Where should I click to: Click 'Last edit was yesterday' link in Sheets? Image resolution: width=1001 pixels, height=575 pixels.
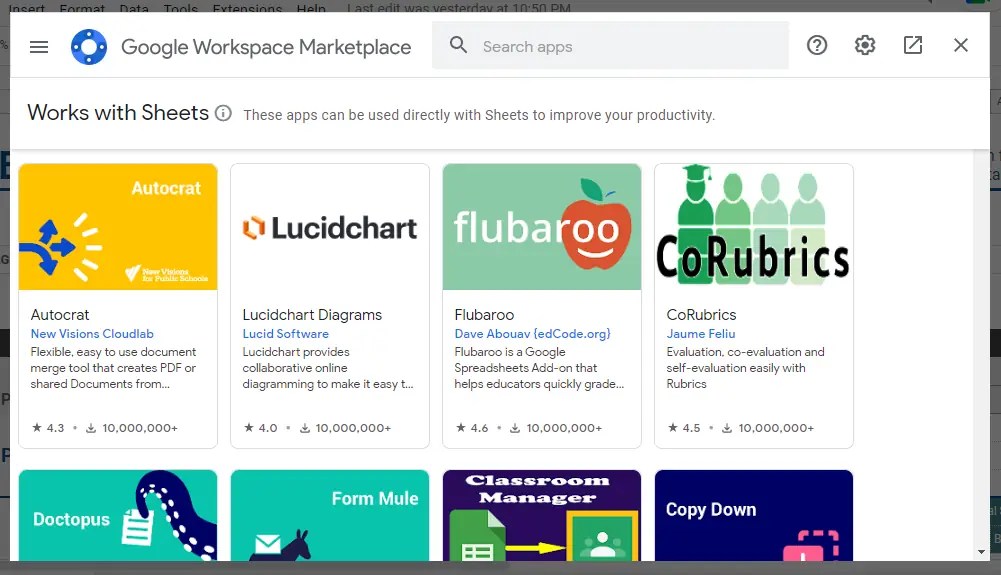(459, 7)
